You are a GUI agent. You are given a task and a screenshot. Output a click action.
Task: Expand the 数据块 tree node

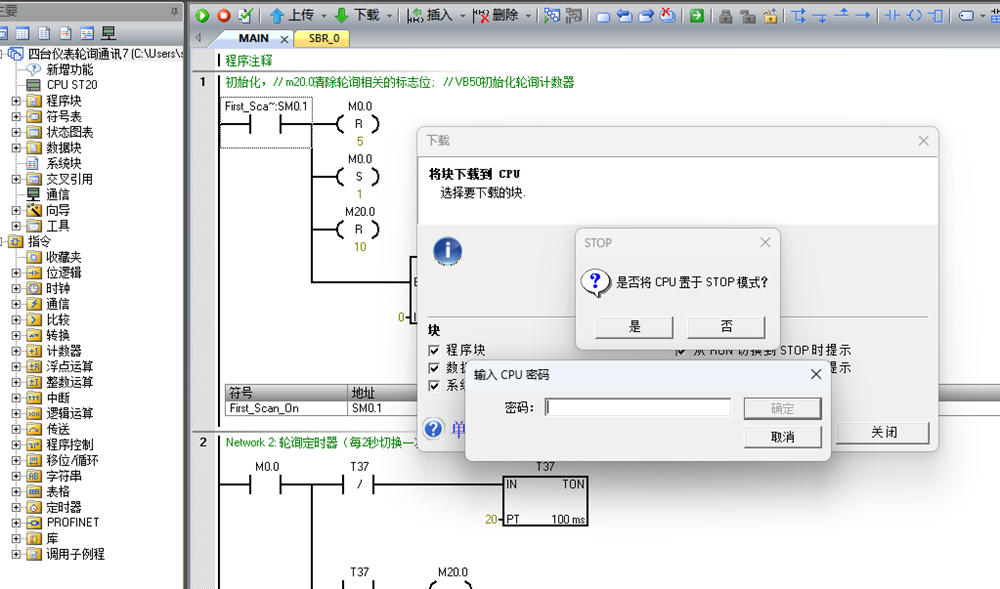click(15, 148)
